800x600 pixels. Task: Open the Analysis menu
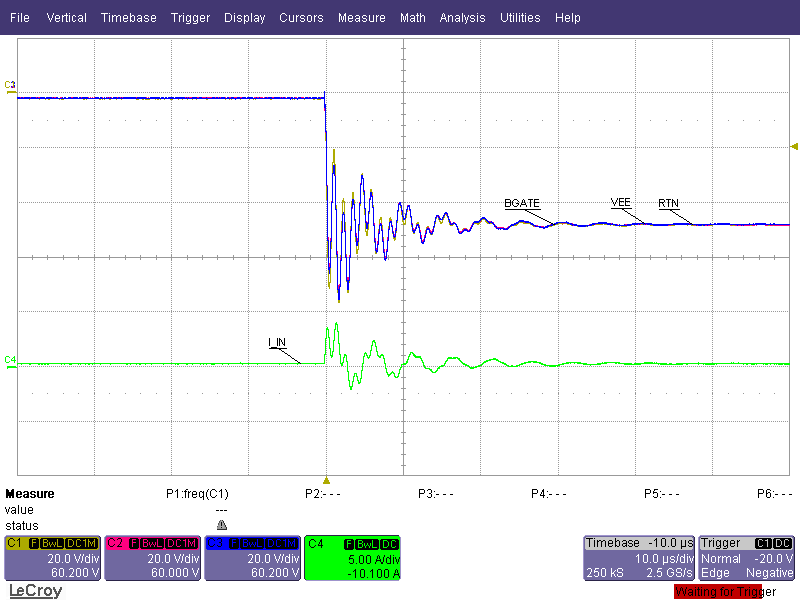[x=462, y=17]
